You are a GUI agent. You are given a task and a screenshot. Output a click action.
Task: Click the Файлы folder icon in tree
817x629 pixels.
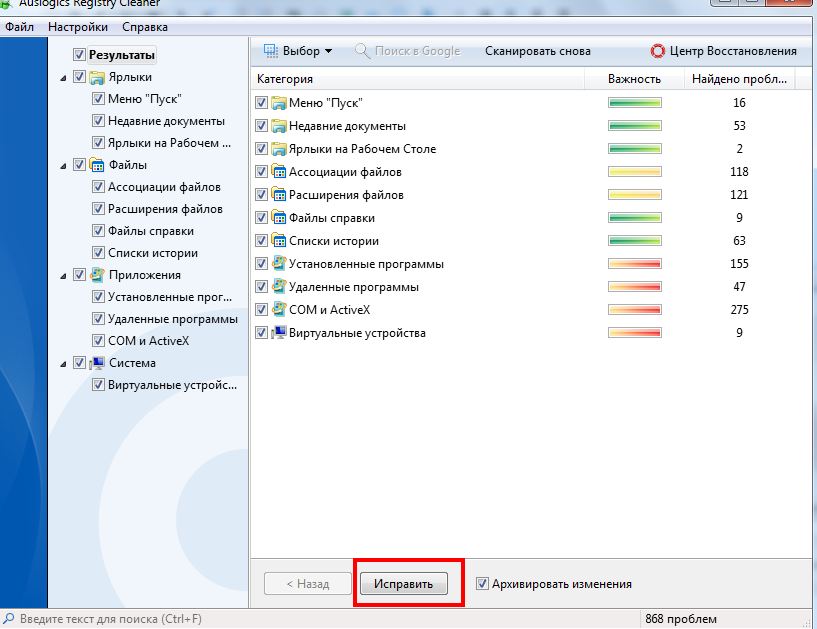click(x=97, y=165)
